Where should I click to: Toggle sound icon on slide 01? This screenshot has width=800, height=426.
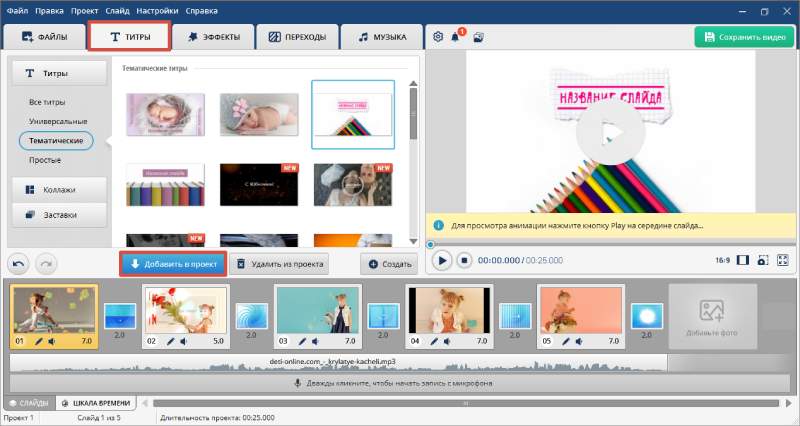click(x=52, y=341)
